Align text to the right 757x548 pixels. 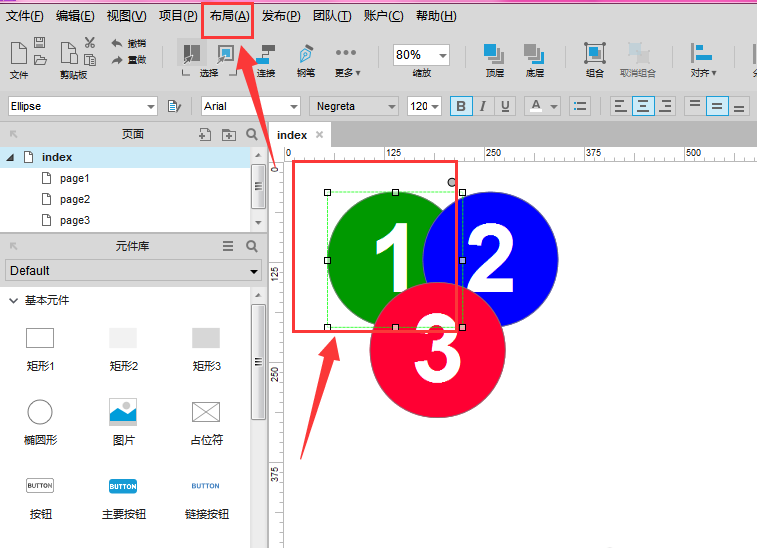coord(665,106)
